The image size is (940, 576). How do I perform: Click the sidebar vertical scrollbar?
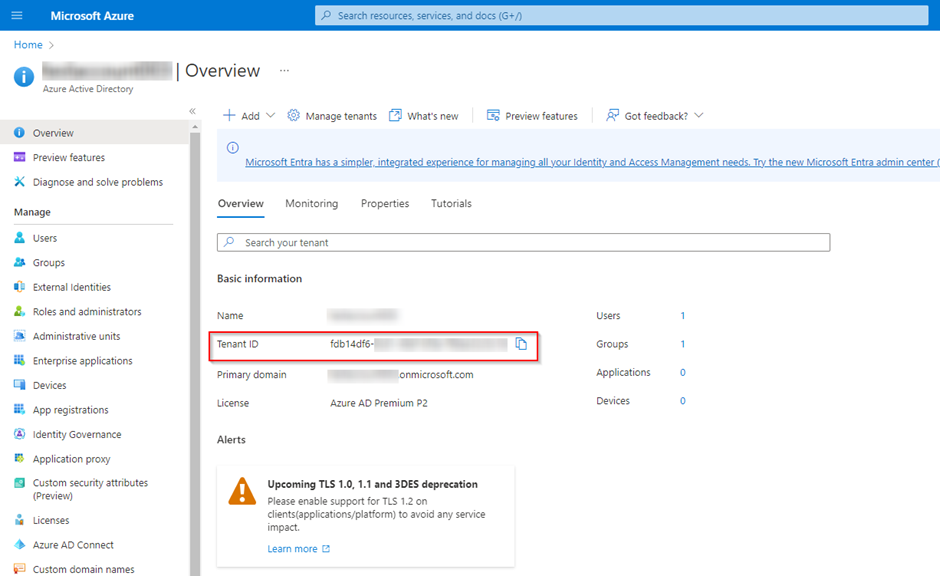pos(195,352)
